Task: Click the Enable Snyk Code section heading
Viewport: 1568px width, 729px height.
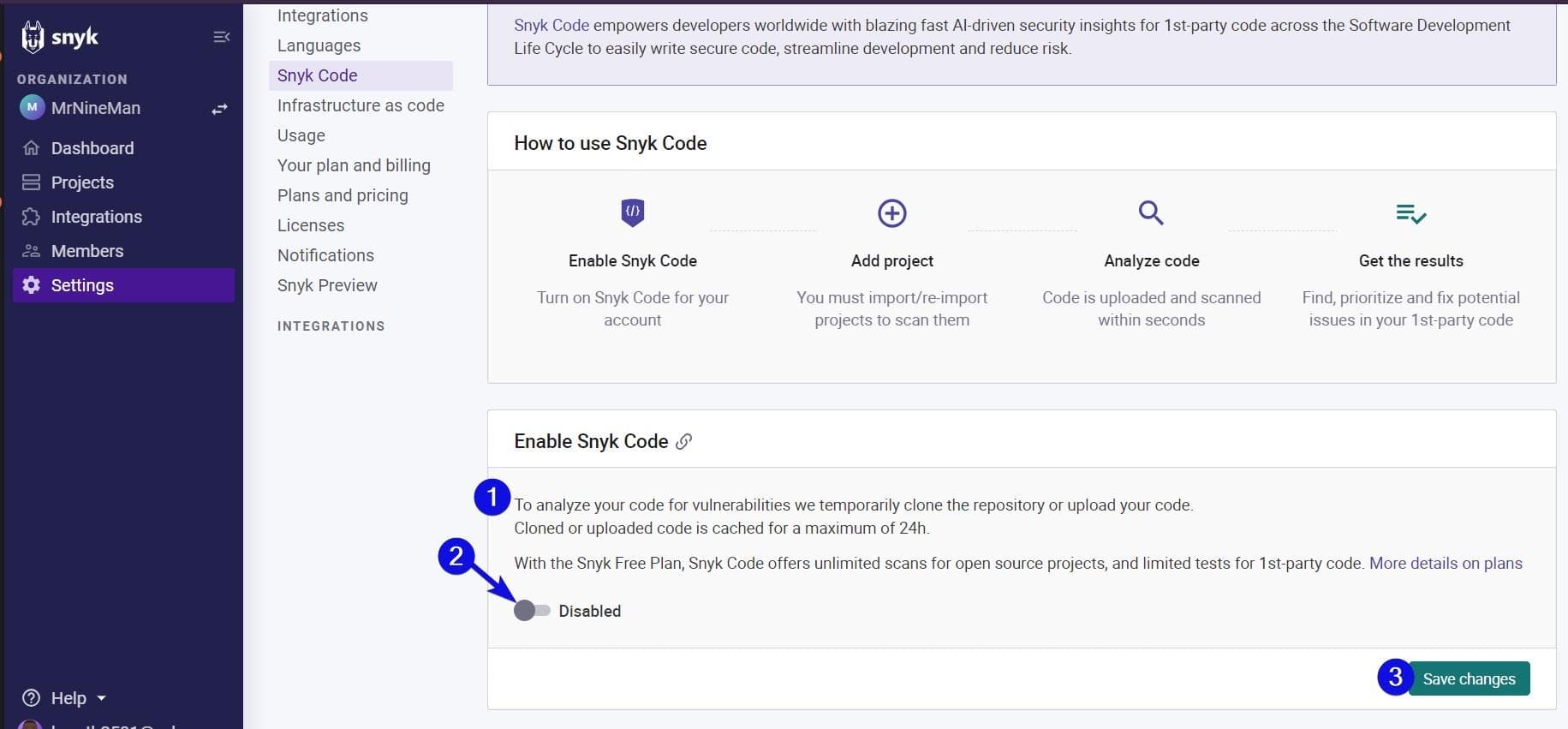Action: [591, 441]
